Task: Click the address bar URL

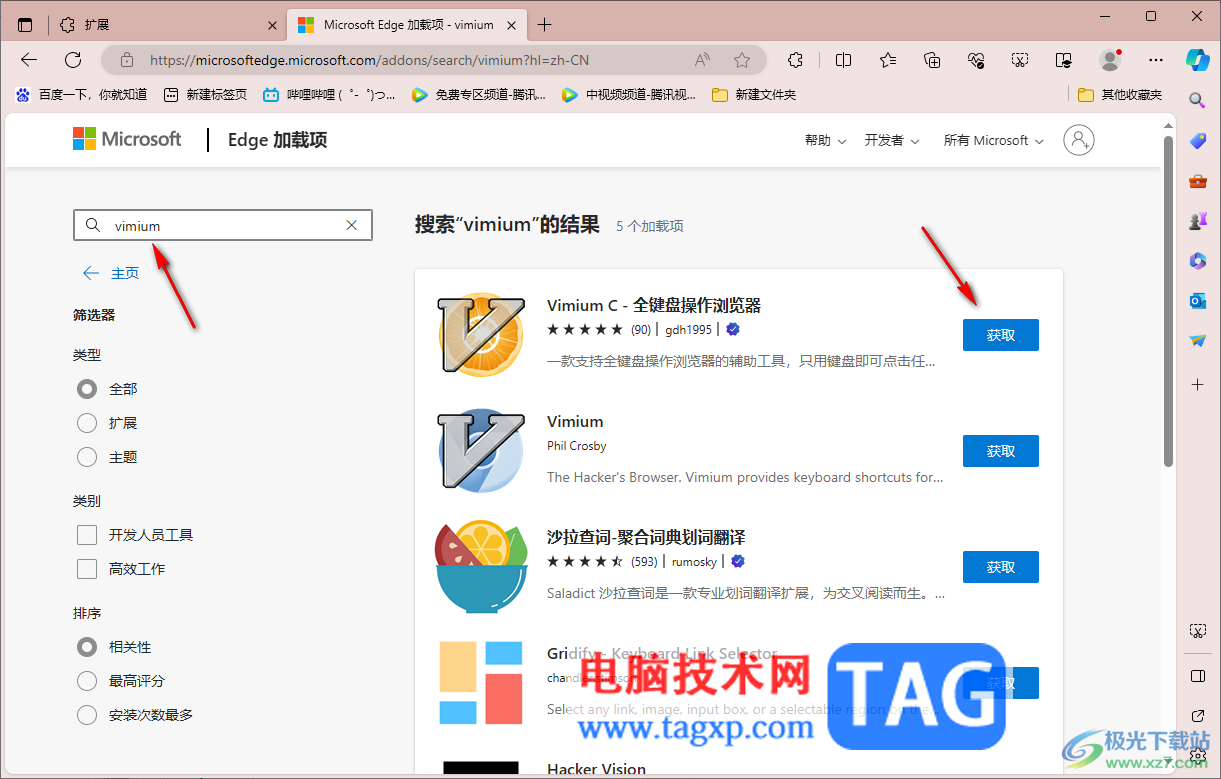Action: coord(369,60)
